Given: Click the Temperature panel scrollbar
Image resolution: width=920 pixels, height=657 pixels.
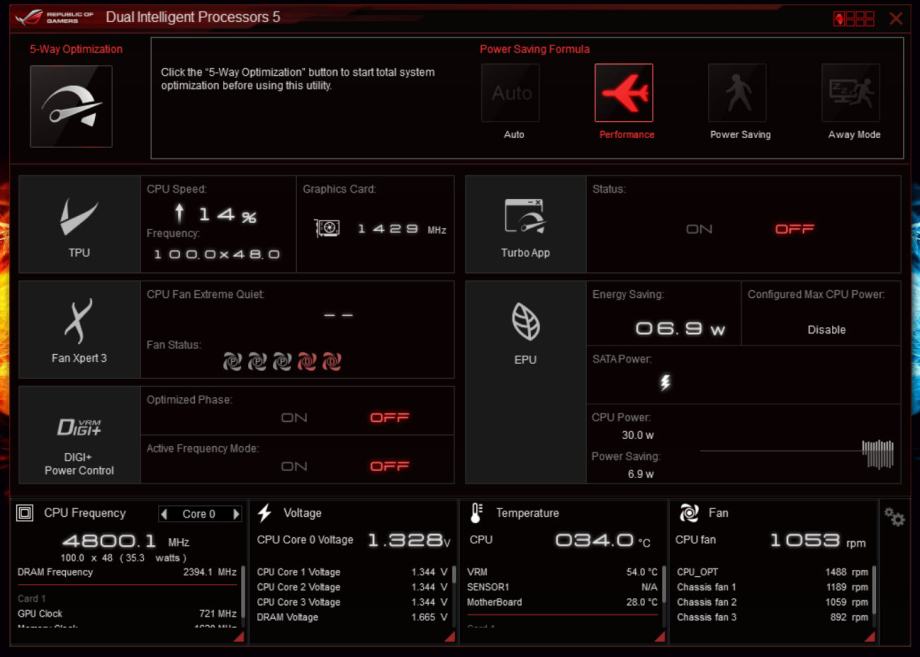Looking at the screenshot, I should click(664, 584).
